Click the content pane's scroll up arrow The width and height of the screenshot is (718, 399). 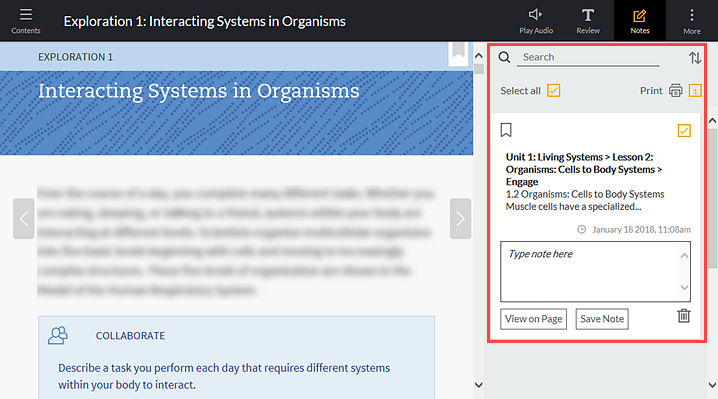click(479, 56)
